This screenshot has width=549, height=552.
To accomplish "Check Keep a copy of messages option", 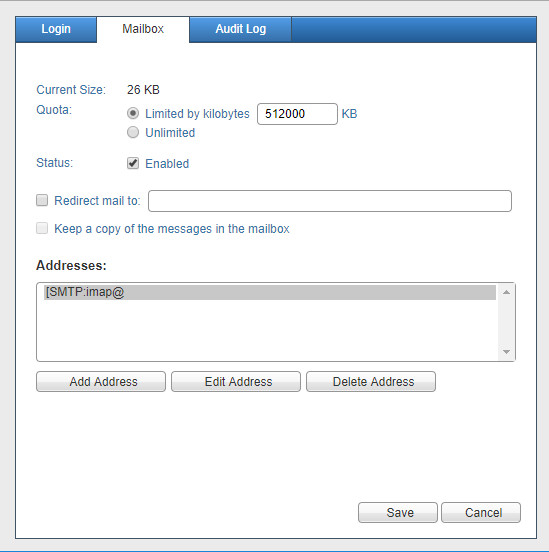I will (42, 228).
